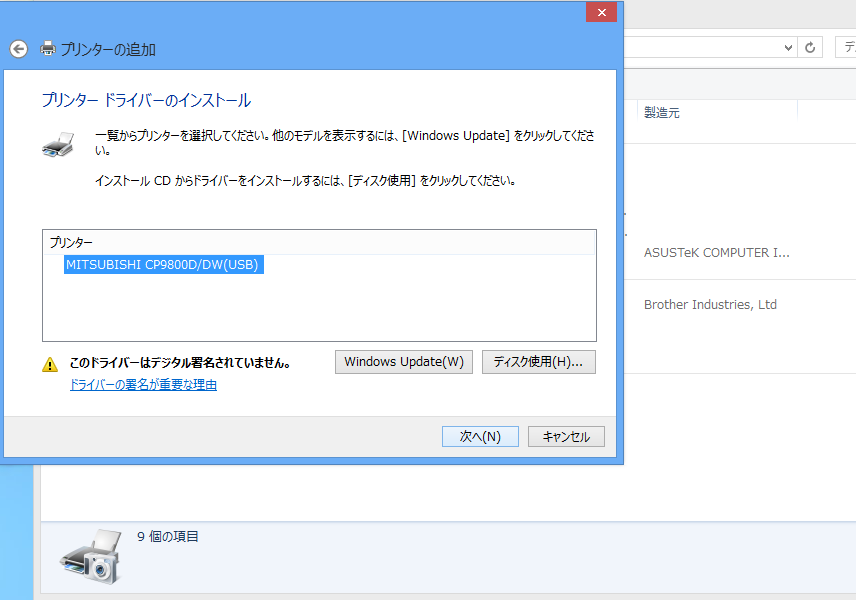
Task: Click the 9 個の項目 status text
Action: click(x=168, y=537)
